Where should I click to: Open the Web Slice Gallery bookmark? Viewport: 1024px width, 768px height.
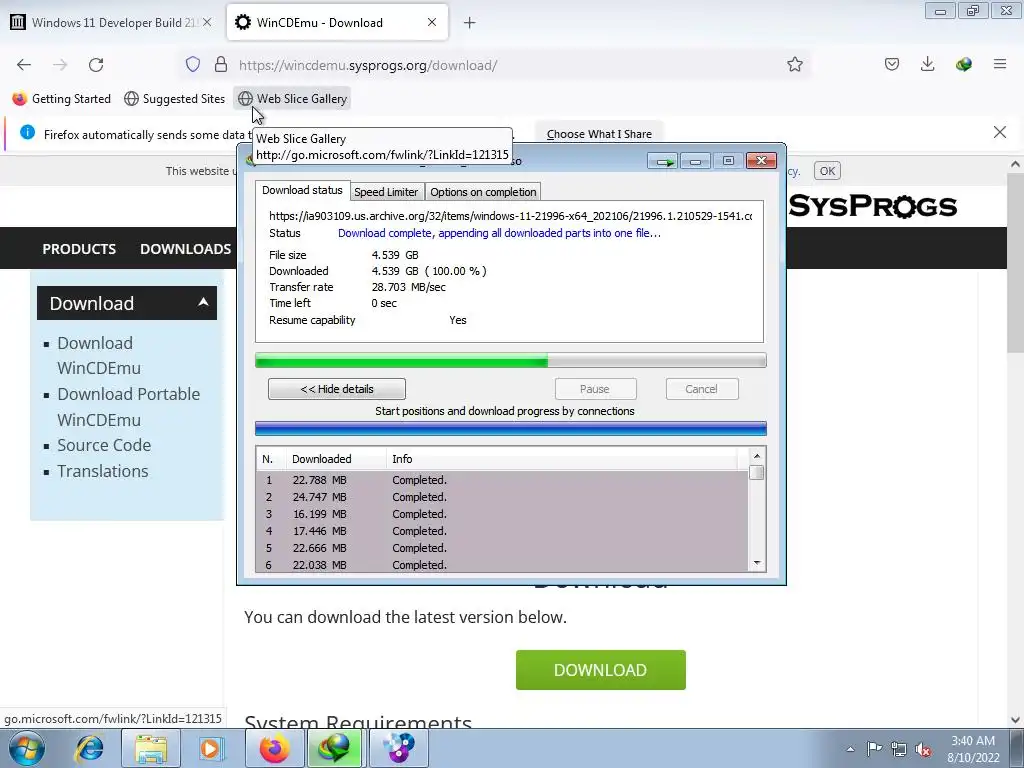coord(292,99)
